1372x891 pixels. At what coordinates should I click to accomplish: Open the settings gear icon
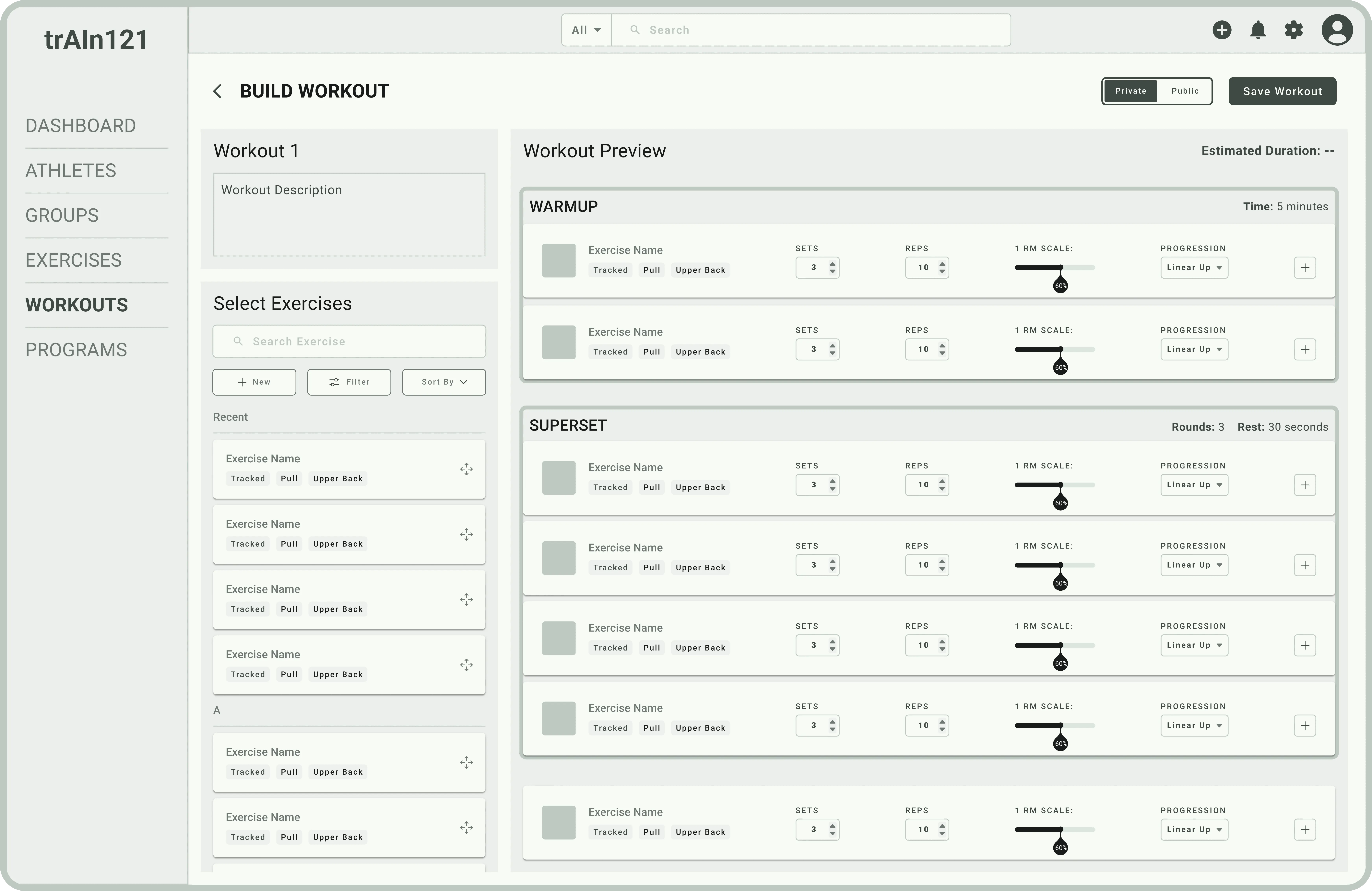[x=1294, y=30]
